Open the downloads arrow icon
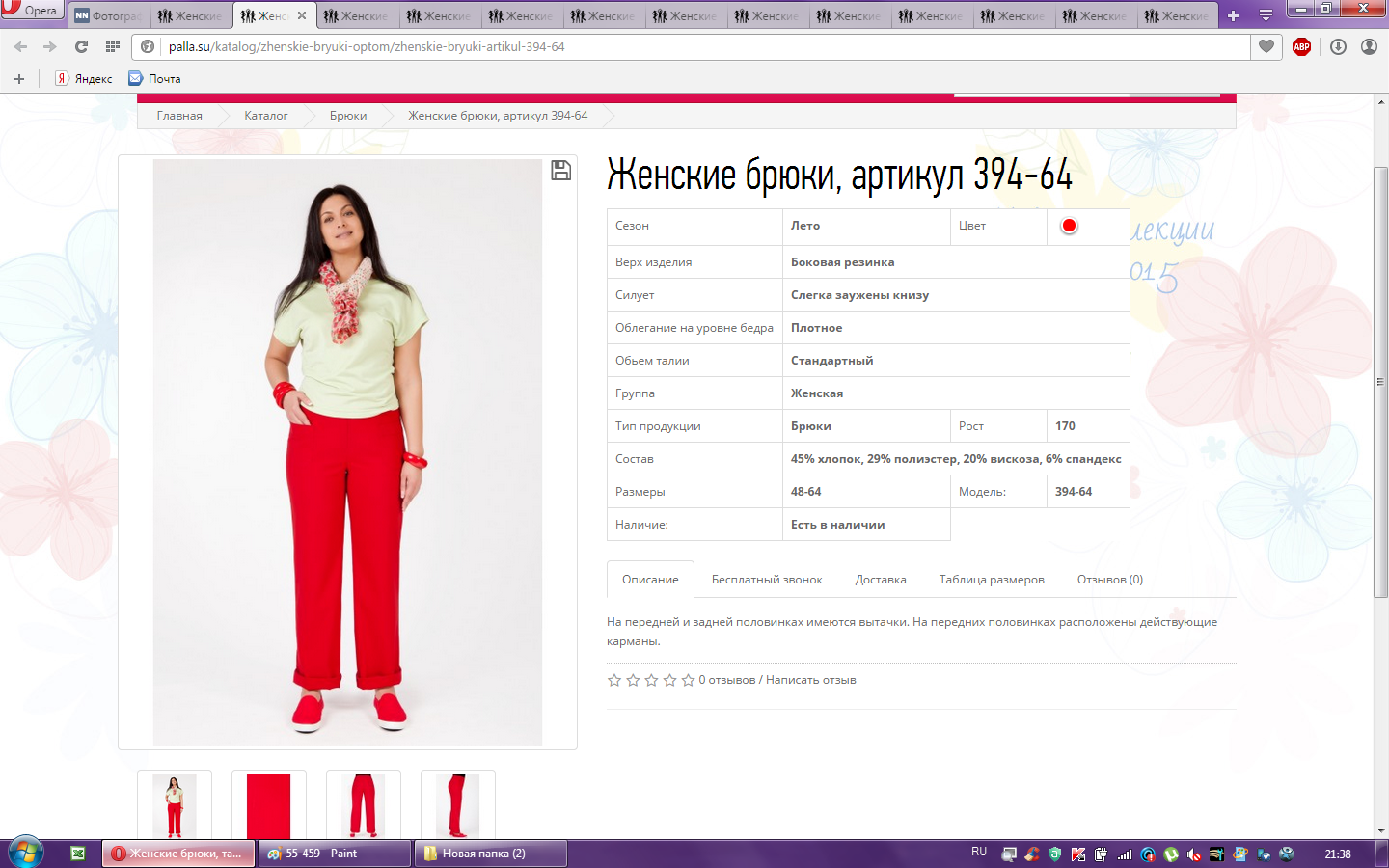The image size is (1389, 868). click(1338, 46)
